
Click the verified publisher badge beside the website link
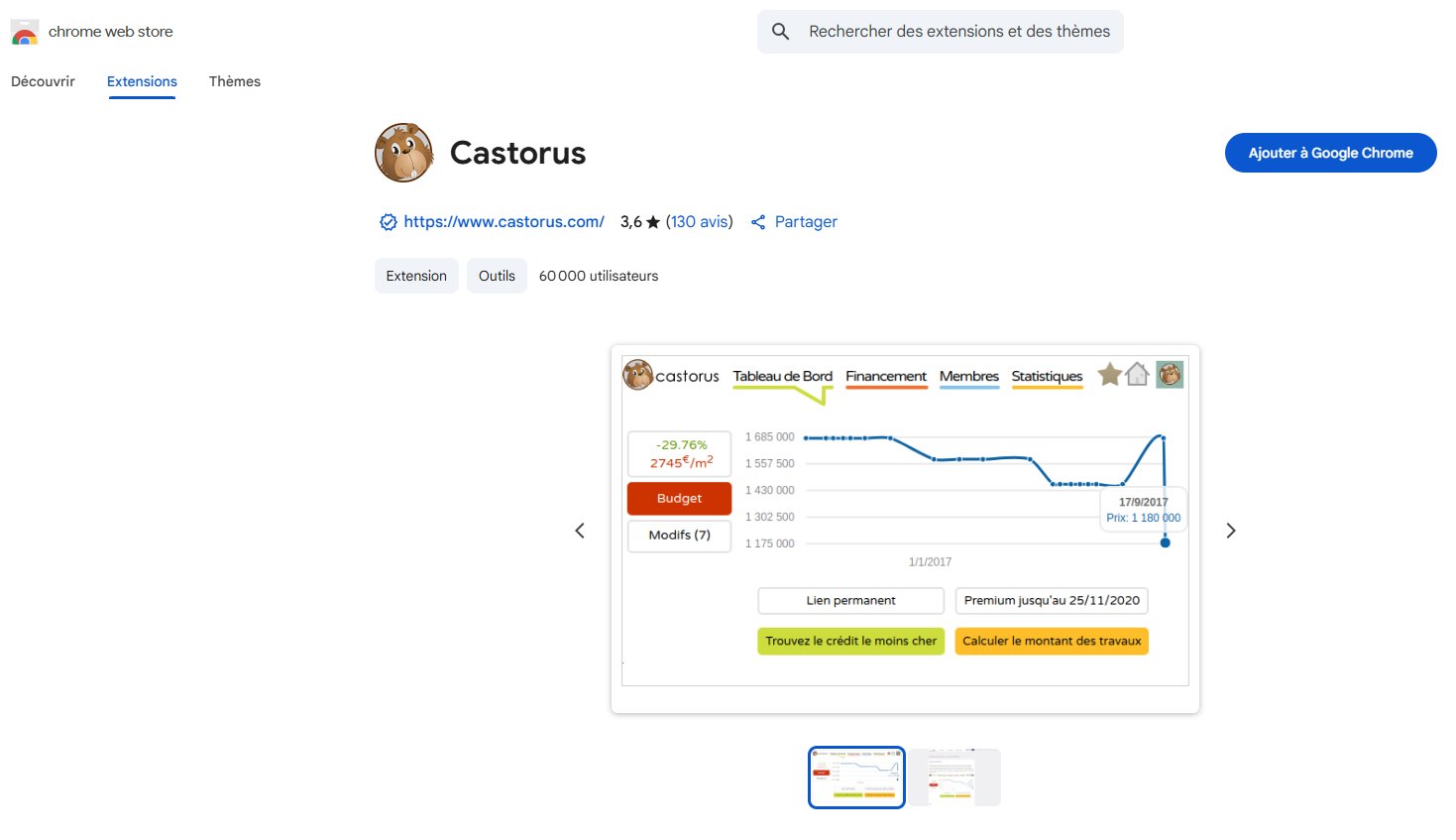coord(388,221)
